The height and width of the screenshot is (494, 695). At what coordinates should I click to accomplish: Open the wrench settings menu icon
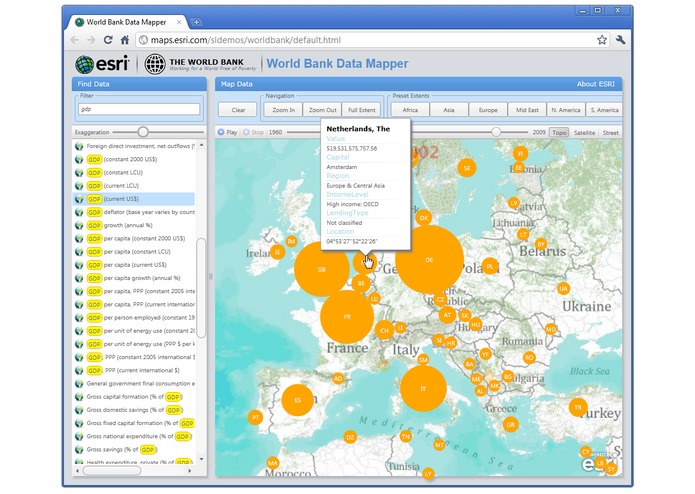click(620, 40)
